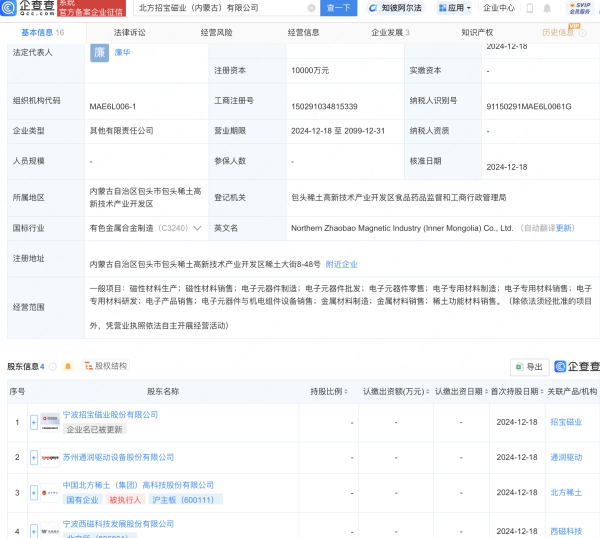Image resolution: width=600 pixels, height=538 pixels.
Task: Switch to 基本信息 tab
Action: click(x=43, y=33)
